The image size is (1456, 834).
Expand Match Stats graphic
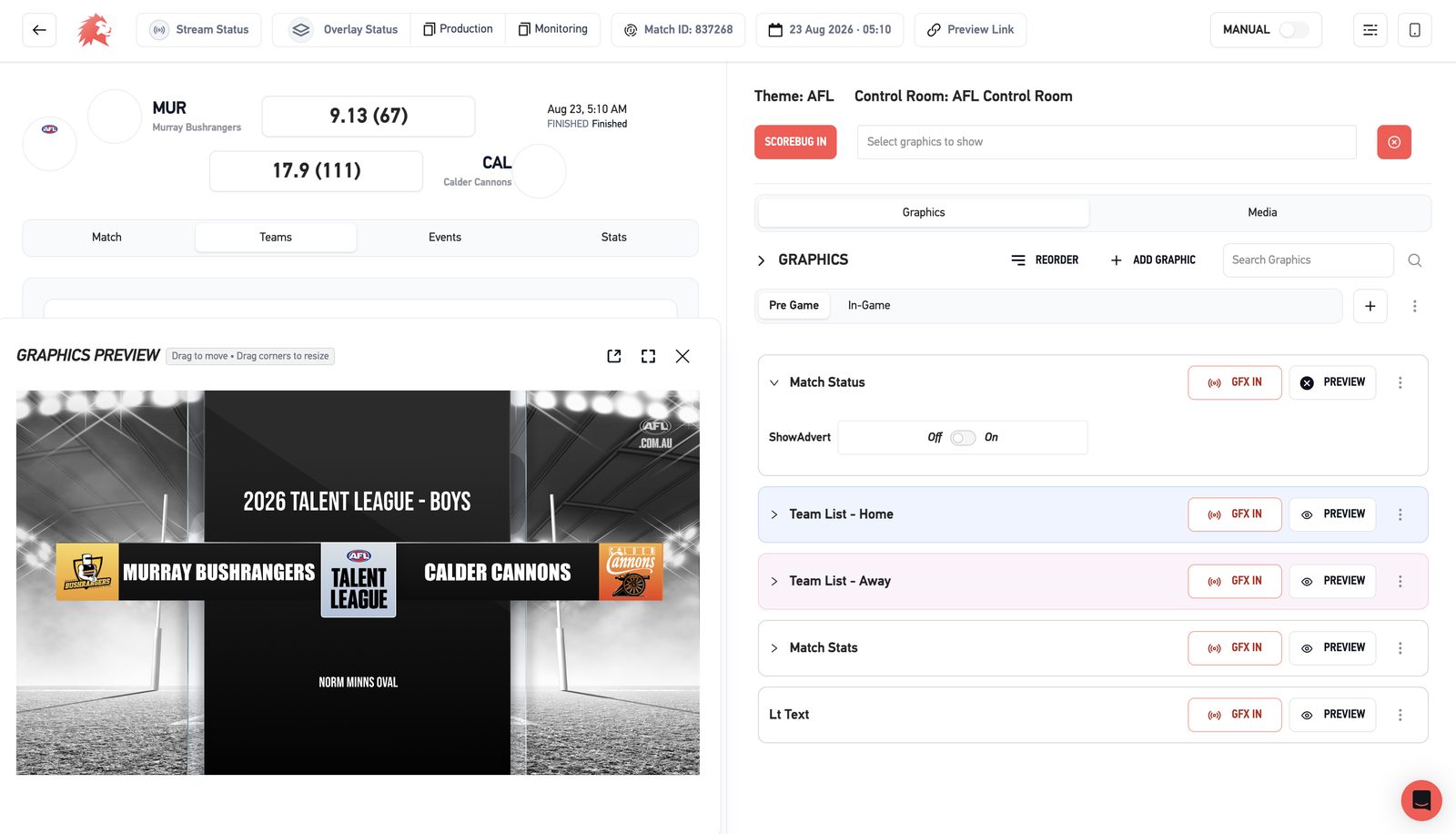[774, 648]
